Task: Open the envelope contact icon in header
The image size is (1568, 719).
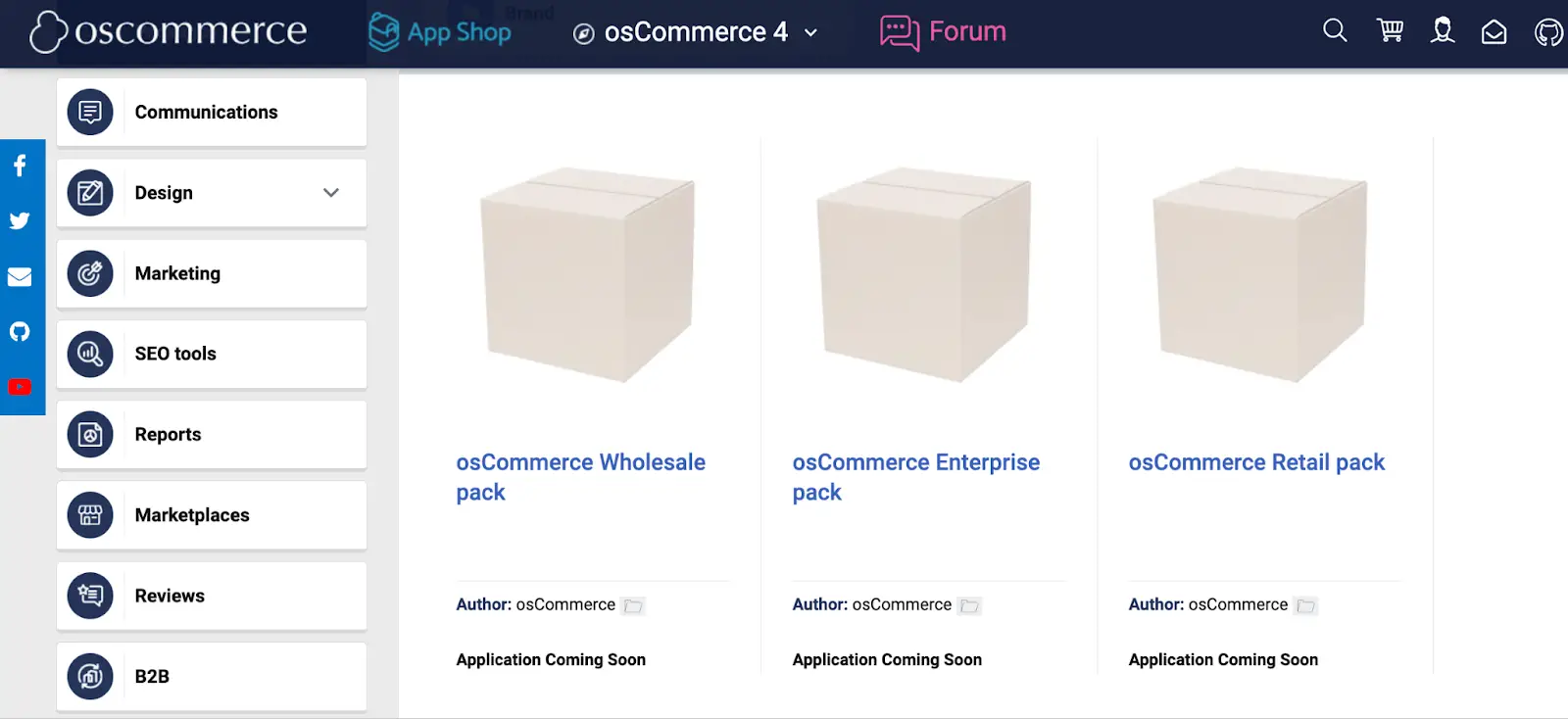Action: [x=1494, y=32]
